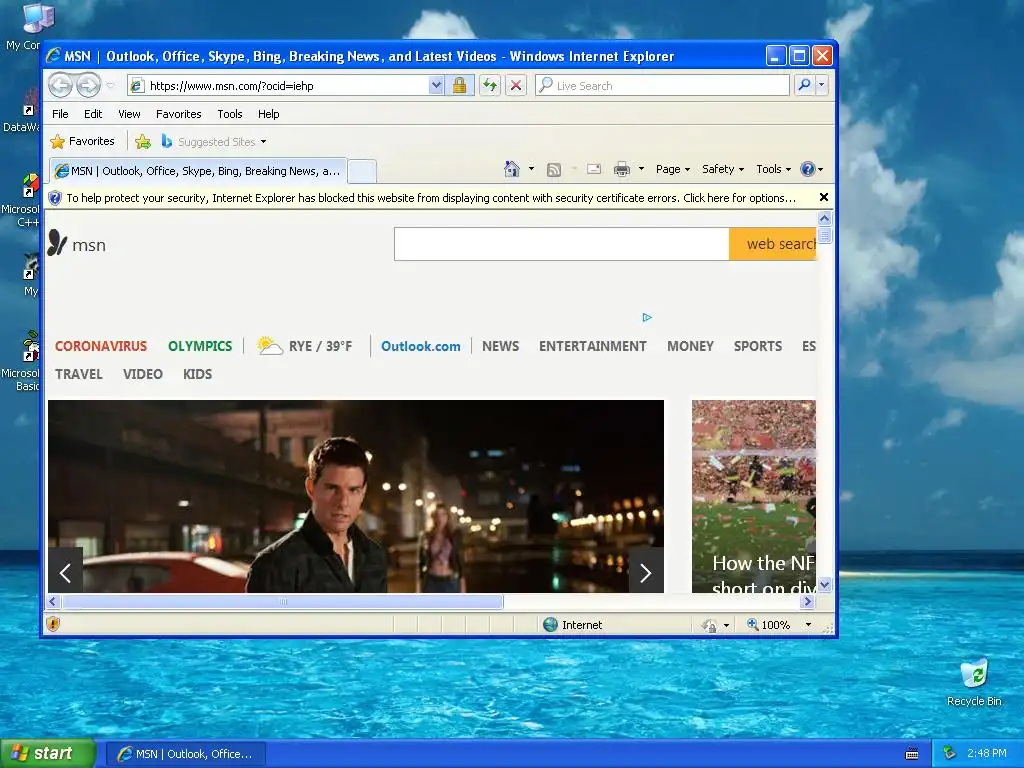1024x768 pixels.
Task: Click the security lock icon in address bar
Action: pos(459,85)
